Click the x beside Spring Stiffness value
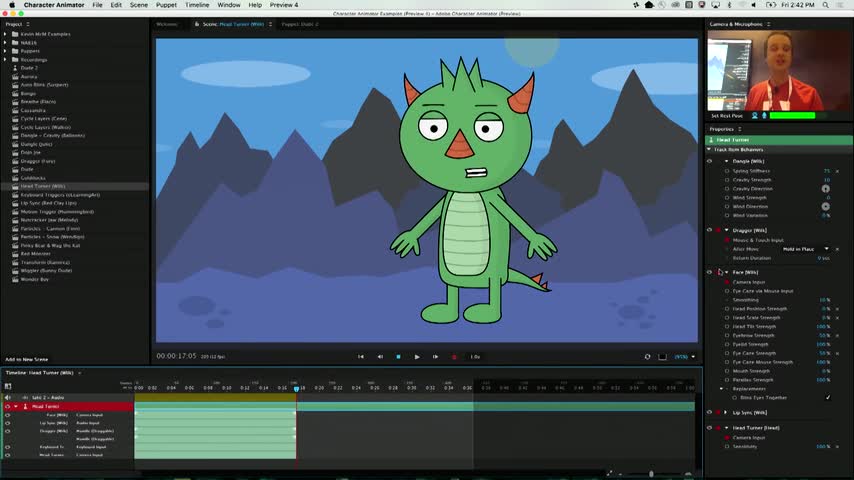This screenshot has width=854, height=480. [x=838, y=171]
